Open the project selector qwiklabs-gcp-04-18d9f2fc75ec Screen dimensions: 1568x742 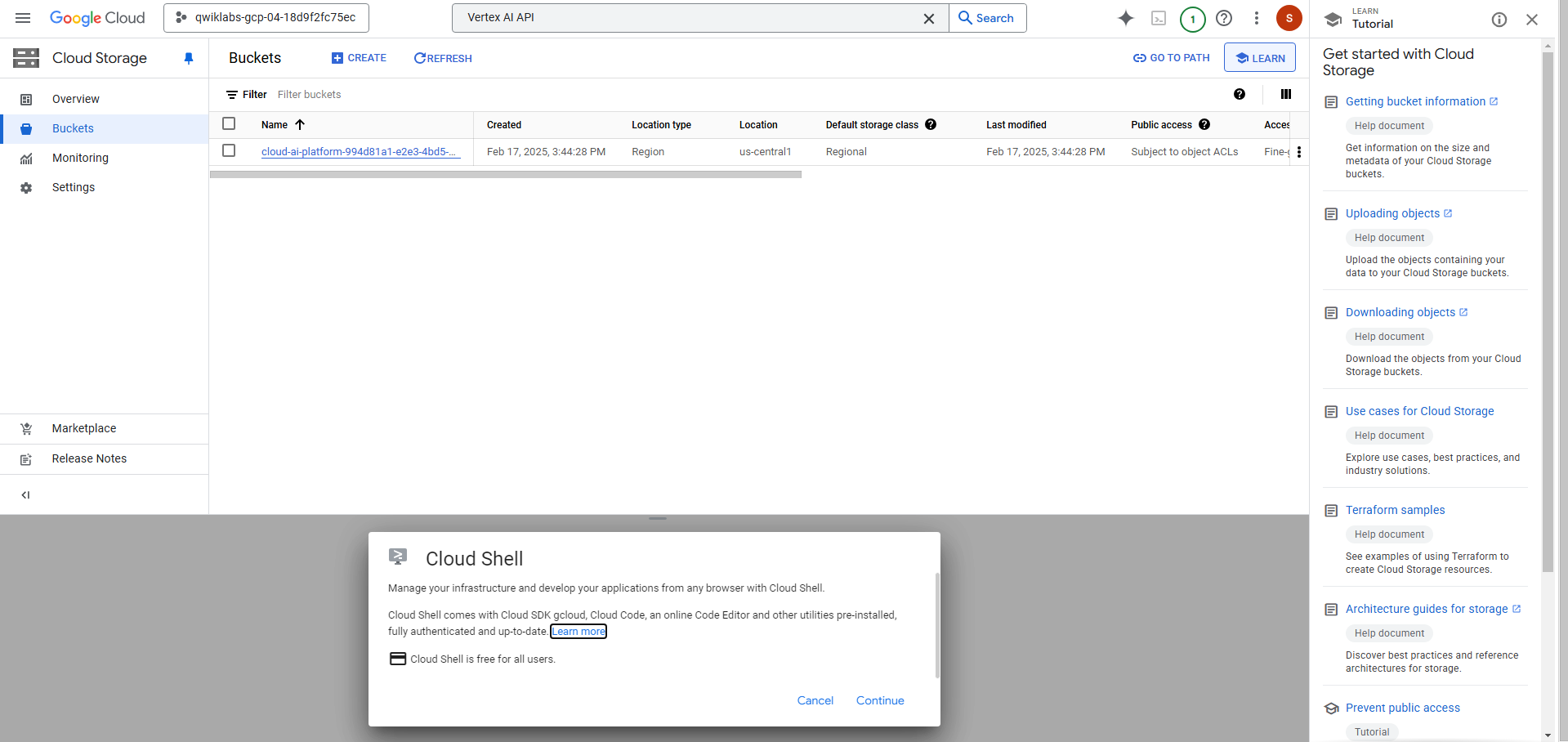click(x=266, y=18)
